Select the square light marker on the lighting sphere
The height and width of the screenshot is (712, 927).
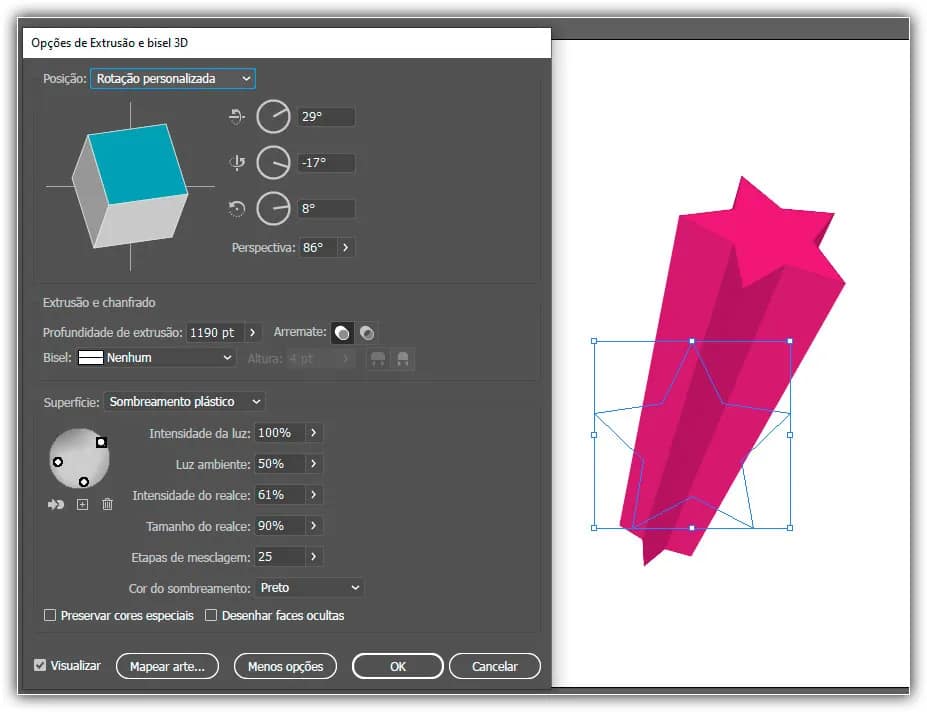point(101,442)
